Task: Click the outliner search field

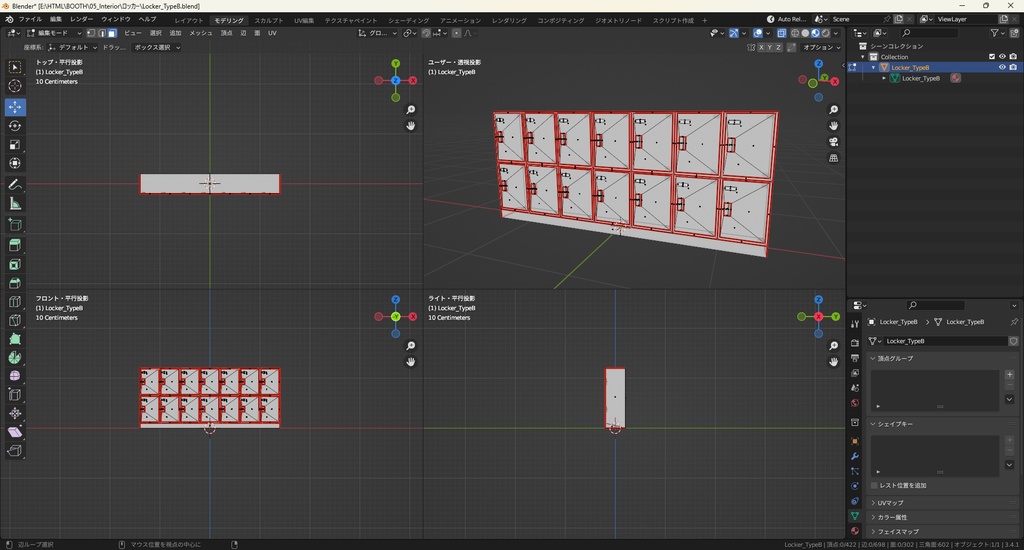Action: 930,33
